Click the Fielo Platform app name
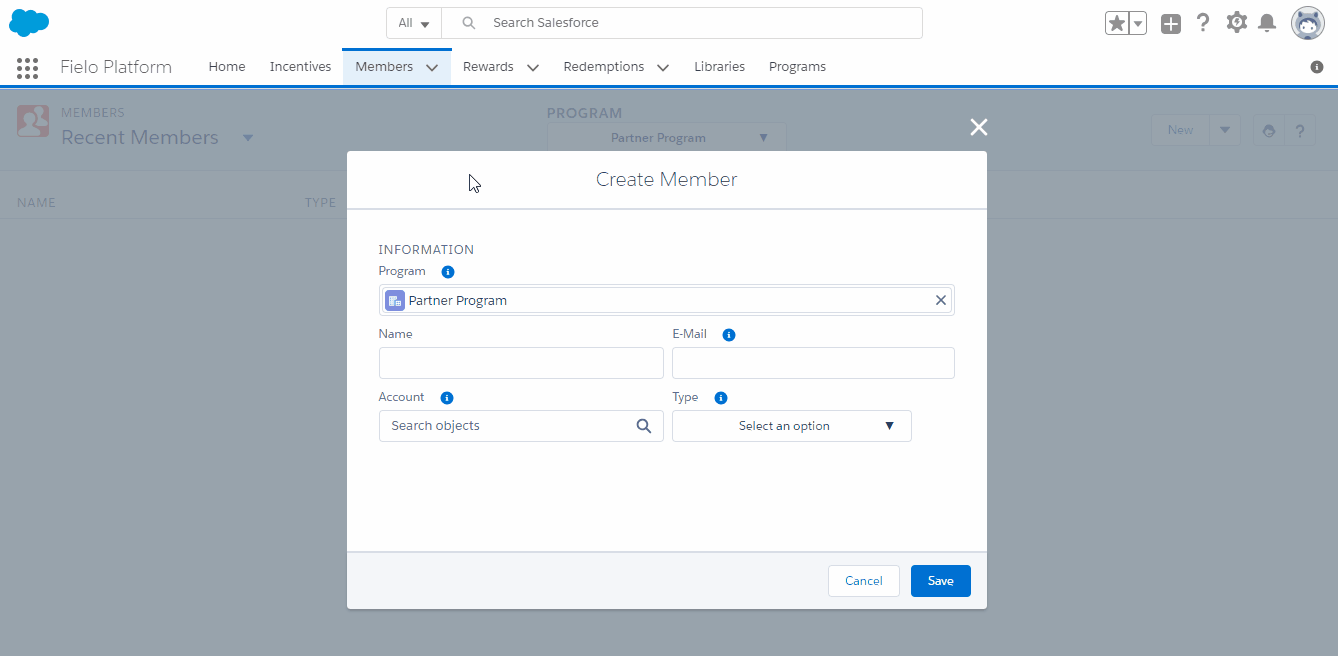The image size is (1338, 656). coord(116,67)
